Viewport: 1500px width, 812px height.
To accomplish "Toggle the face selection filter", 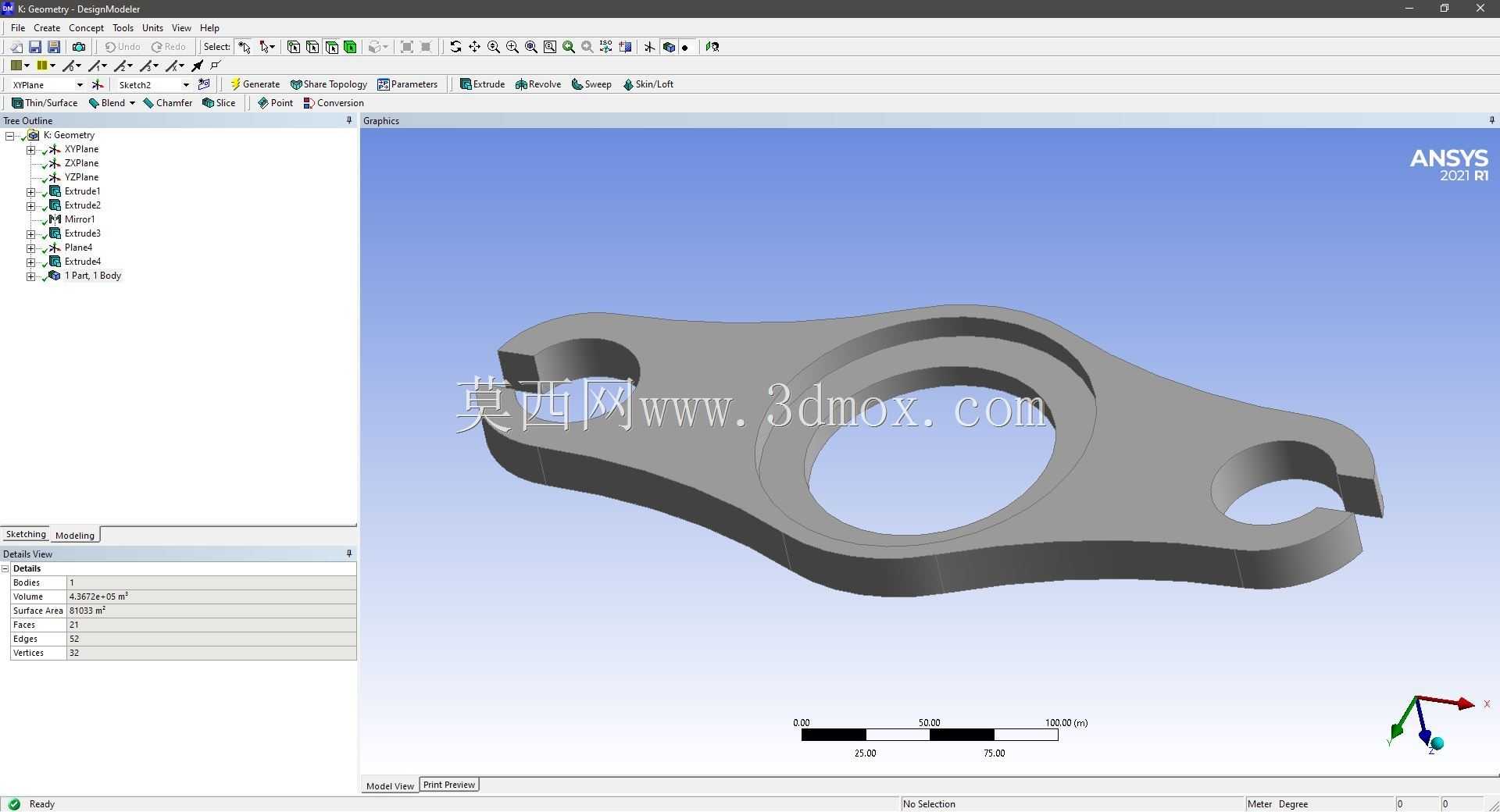I will pos(331,47).
